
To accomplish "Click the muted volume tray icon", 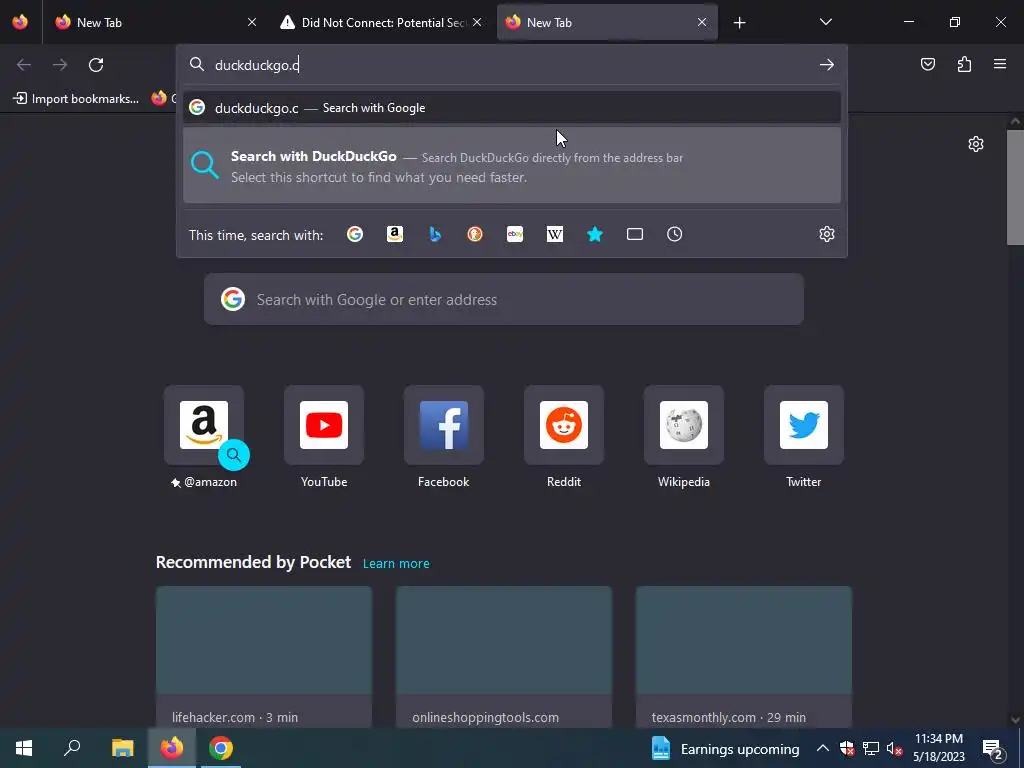I will 895,748.
